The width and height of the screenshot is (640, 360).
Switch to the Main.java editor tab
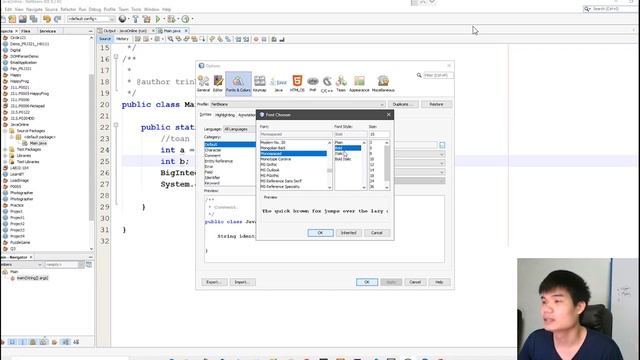tap(172, 31)
